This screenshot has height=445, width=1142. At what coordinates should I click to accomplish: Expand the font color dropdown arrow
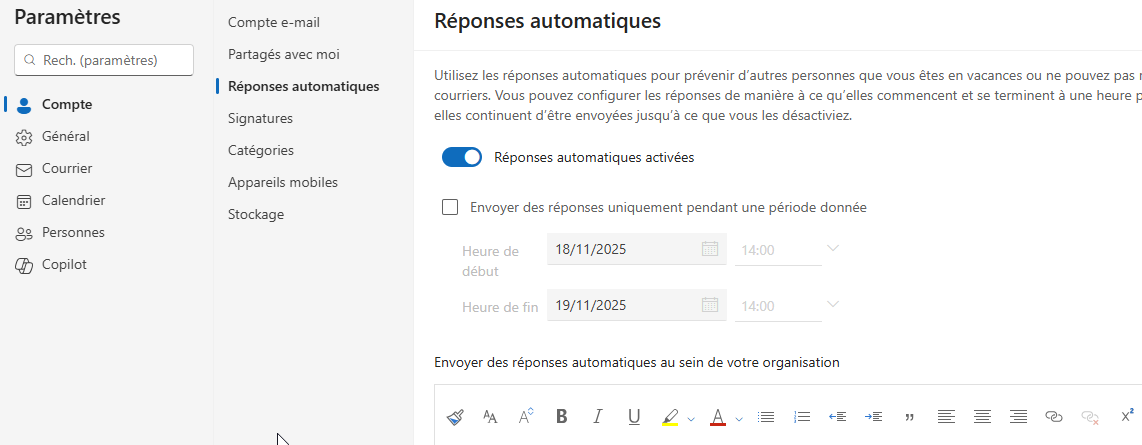coord(738,419)
